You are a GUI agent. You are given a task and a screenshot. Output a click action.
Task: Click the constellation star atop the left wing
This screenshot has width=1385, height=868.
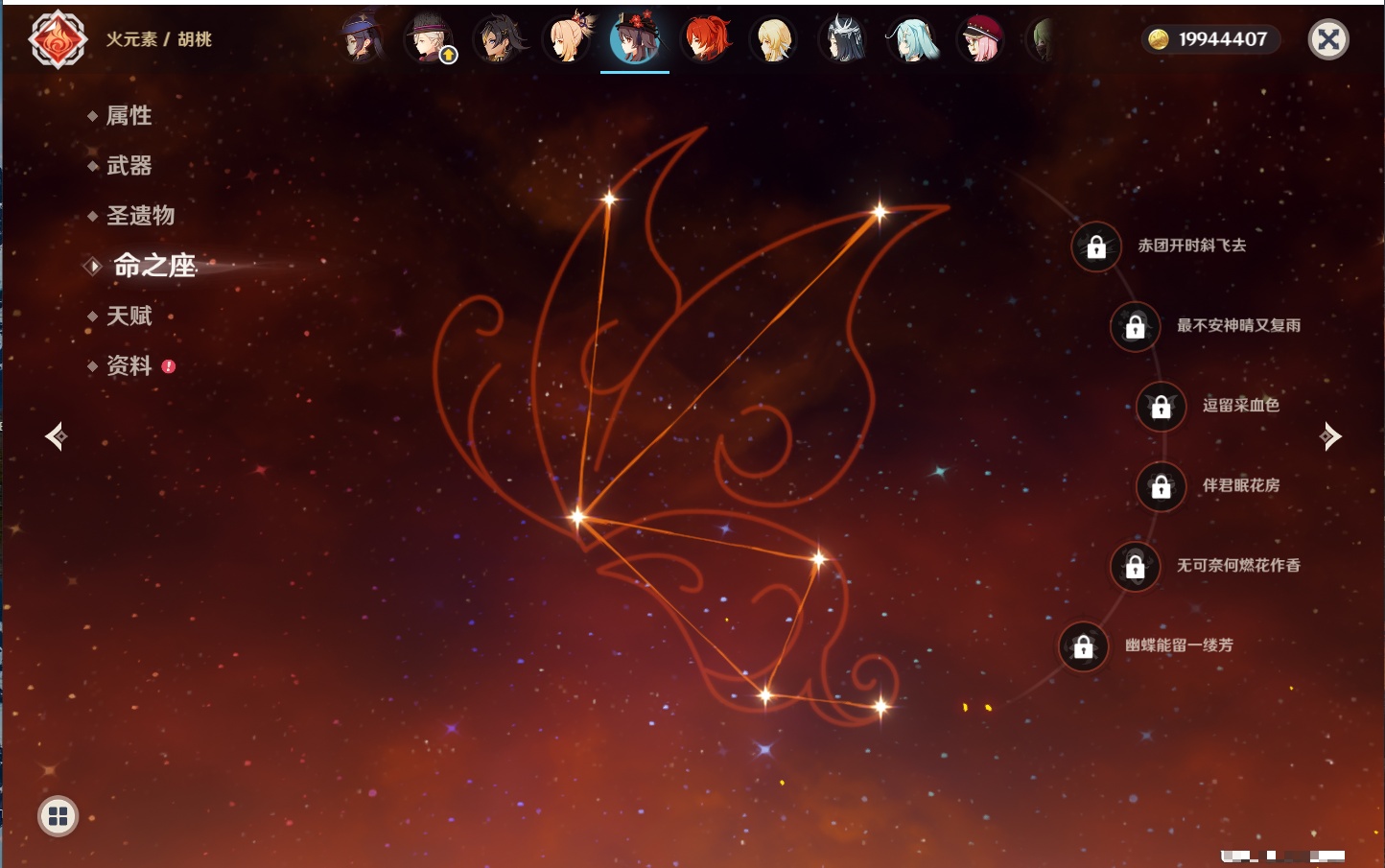(x=609, y=199)
